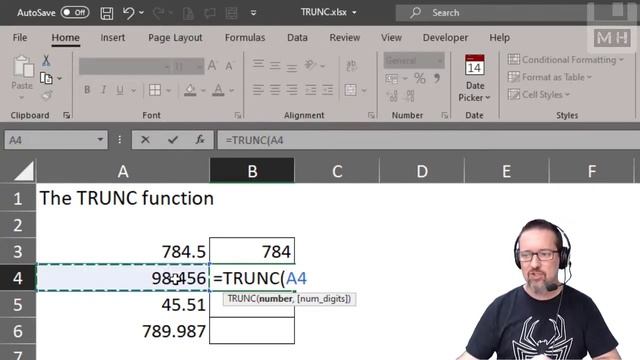Toggle Underline formatting
Image resolution: width=640 pixels, height=360 pixels.
(120, 90)
